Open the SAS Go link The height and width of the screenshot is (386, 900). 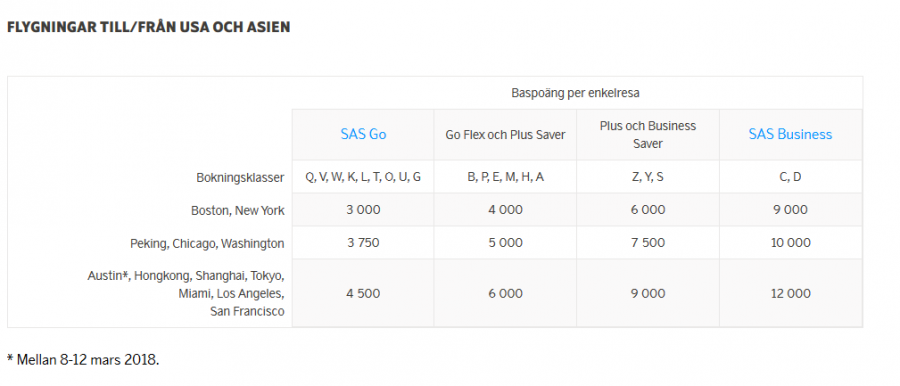coord(363,134)
